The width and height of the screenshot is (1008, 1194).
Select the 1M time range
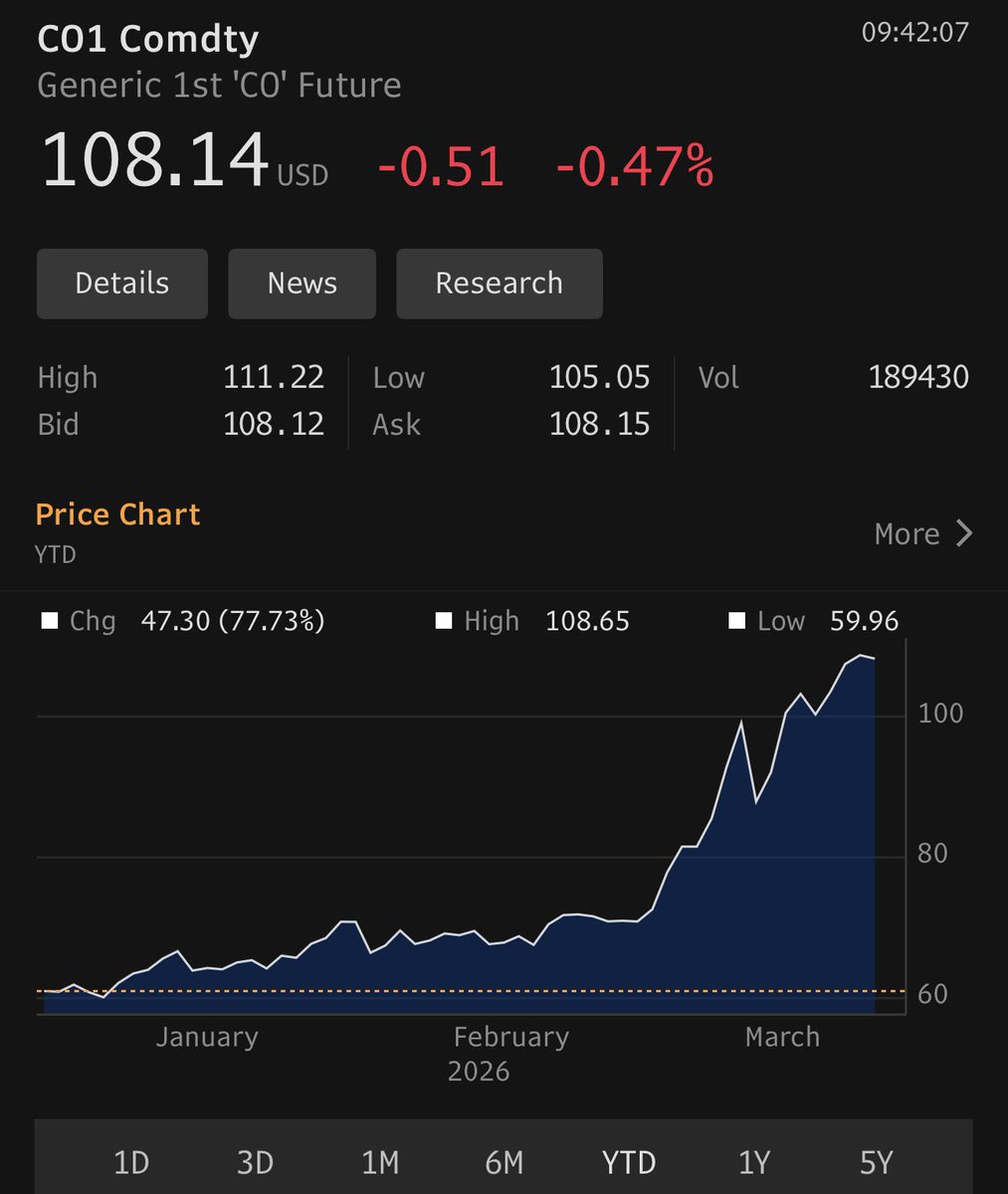(x=379, y=1162)
